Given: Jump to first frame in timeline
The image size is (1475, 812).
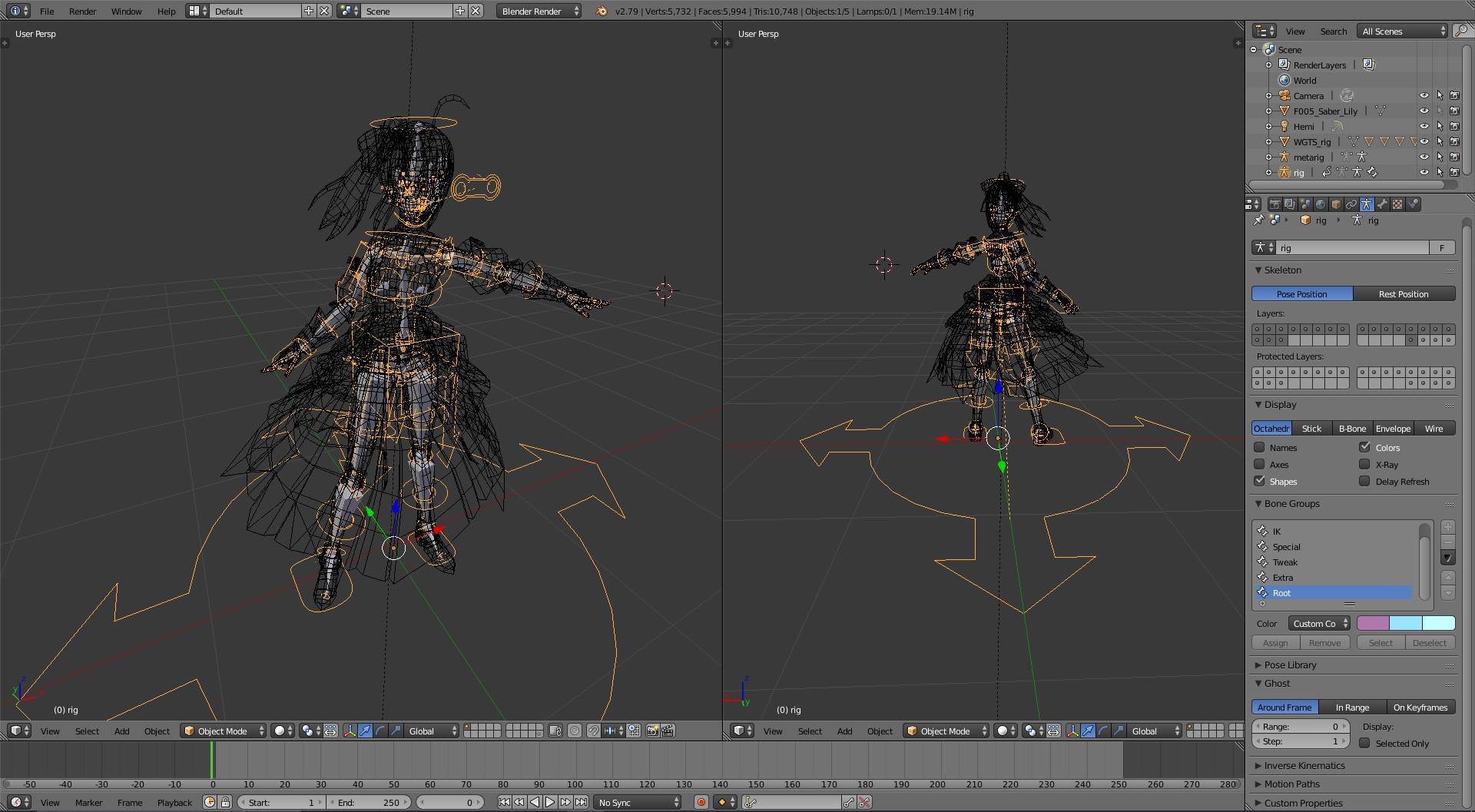Looking at the screenshot, I should 504,802.
